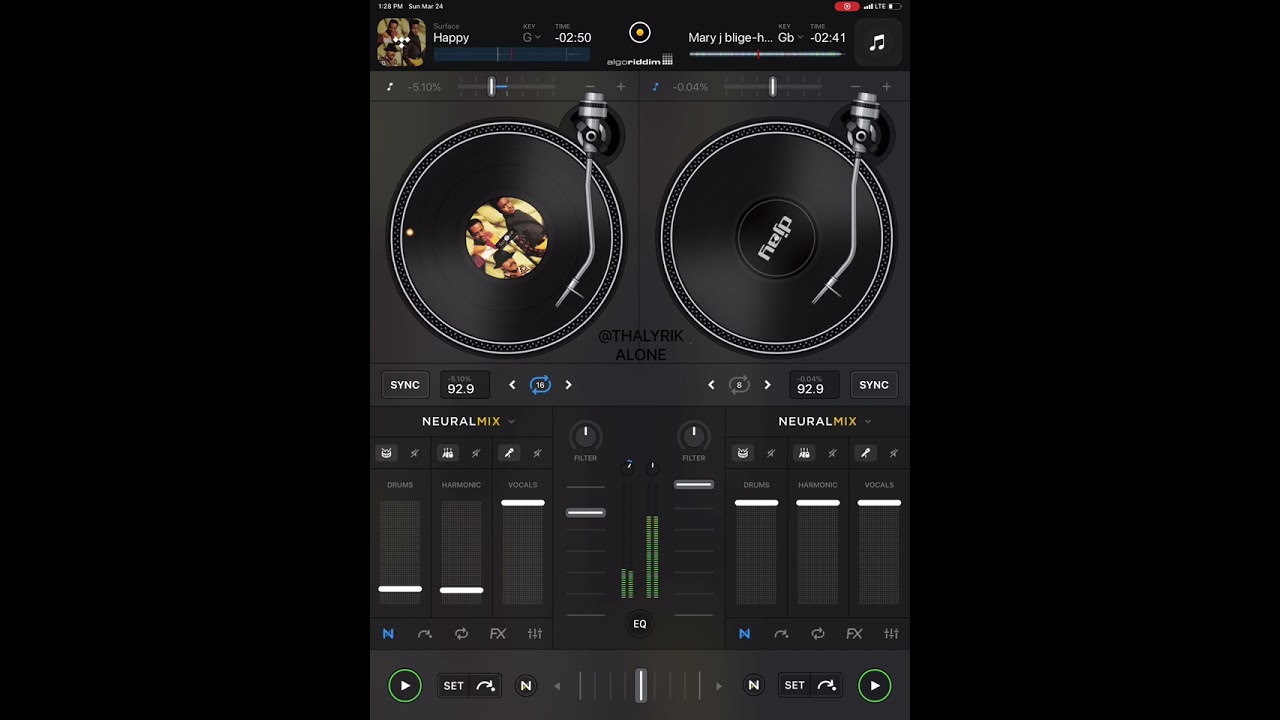
Task: Nudge tempo up with plus on the Happy deck
Action: click(621, 87)
